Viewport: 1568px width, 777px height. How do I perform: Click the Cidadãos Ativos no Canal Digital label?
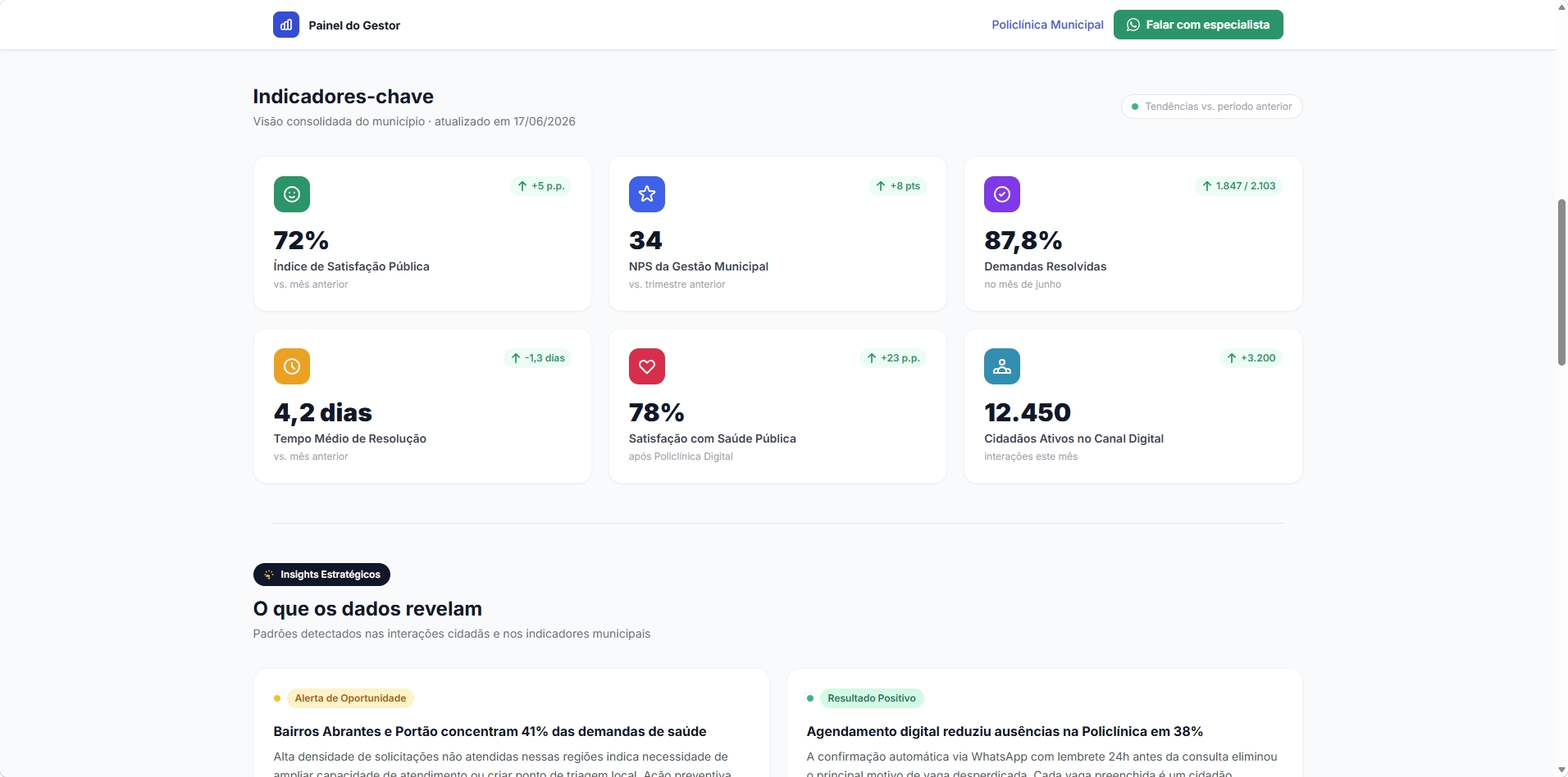pyautogui.click(x=1074, y=438)
